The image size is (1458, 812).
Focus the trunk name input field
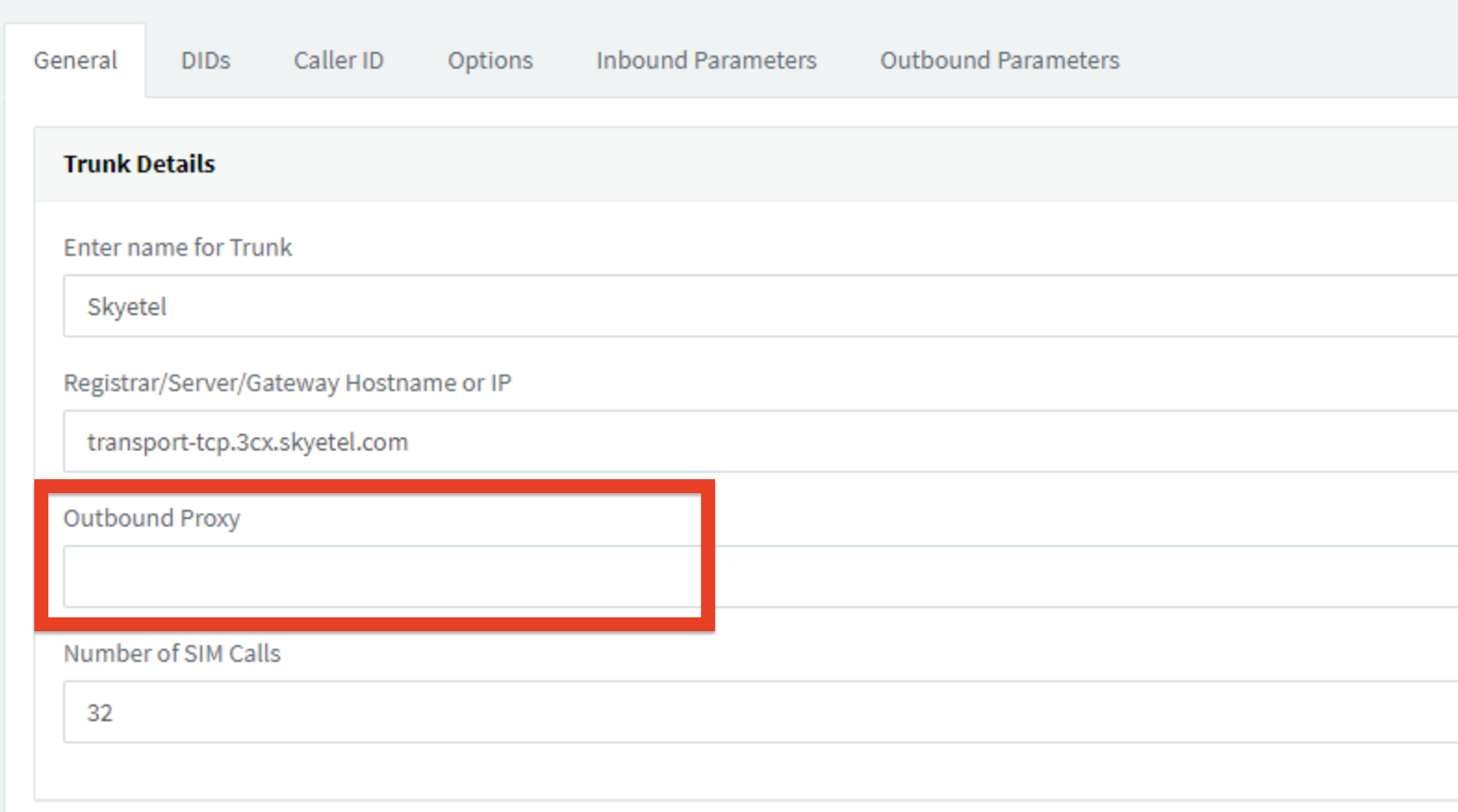pyautogui.click(x=761, y=306)
